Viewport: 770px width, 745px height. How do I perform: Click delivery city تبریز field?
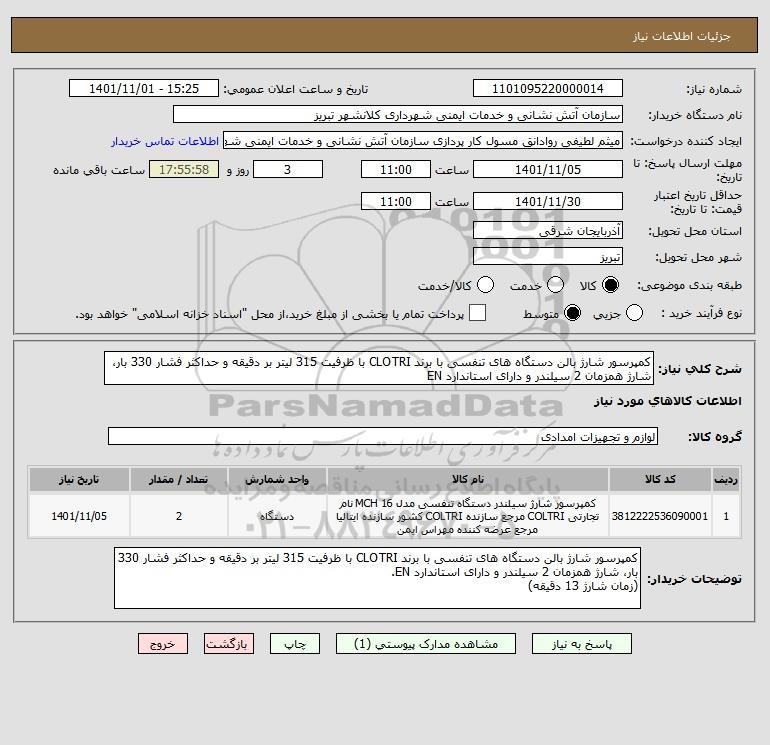pyautogui.click(x=548, y=256)
